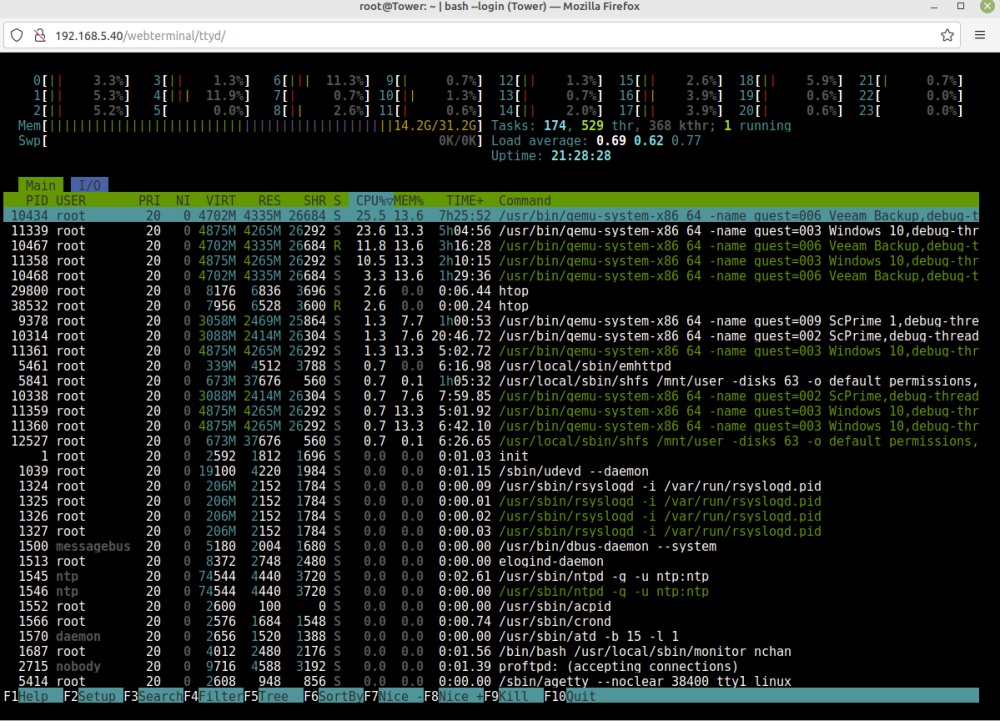This screenshot has height=721, width=1000.
Task: Click F7 Nice - in the function bar
Action: click(x=393, y=696)
